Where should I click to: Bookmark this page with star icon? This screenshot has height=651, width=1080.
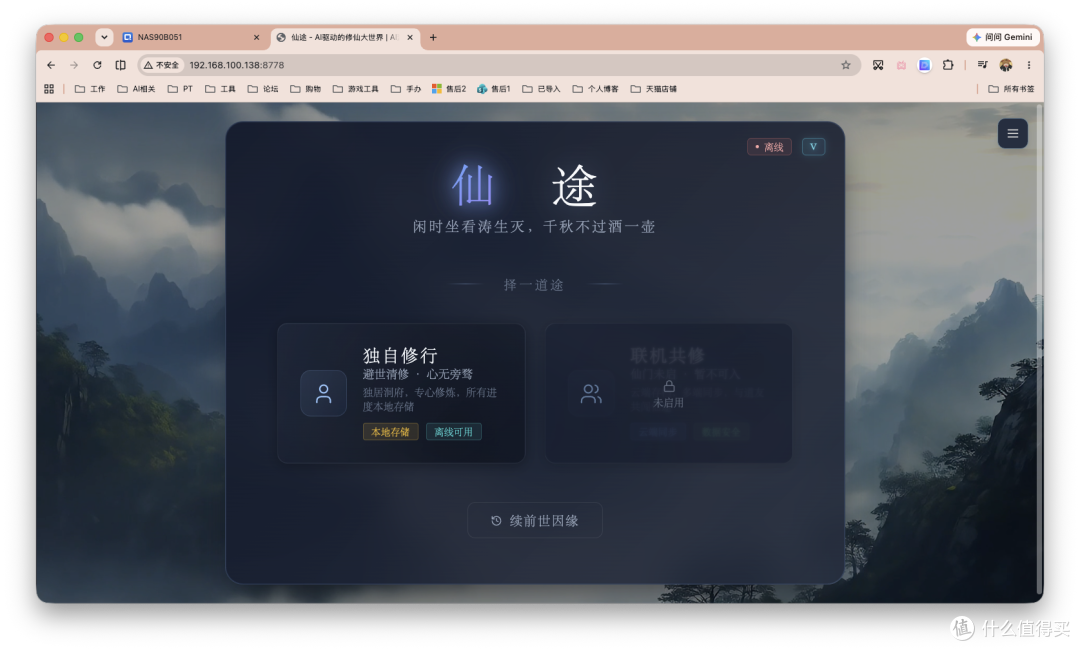[x=846, y=65]
